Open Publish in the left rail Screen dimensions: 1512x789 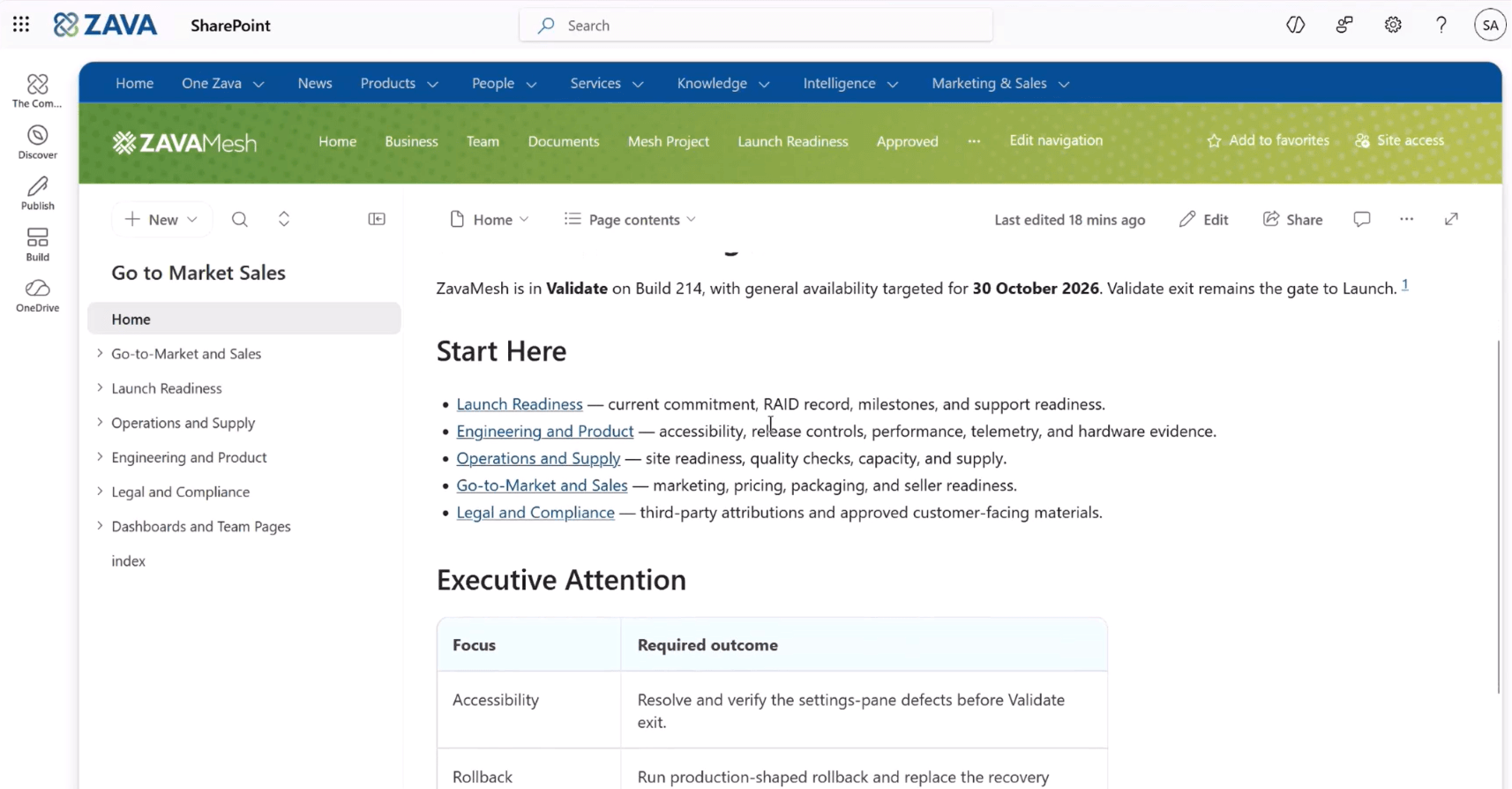tap(37, 193)
